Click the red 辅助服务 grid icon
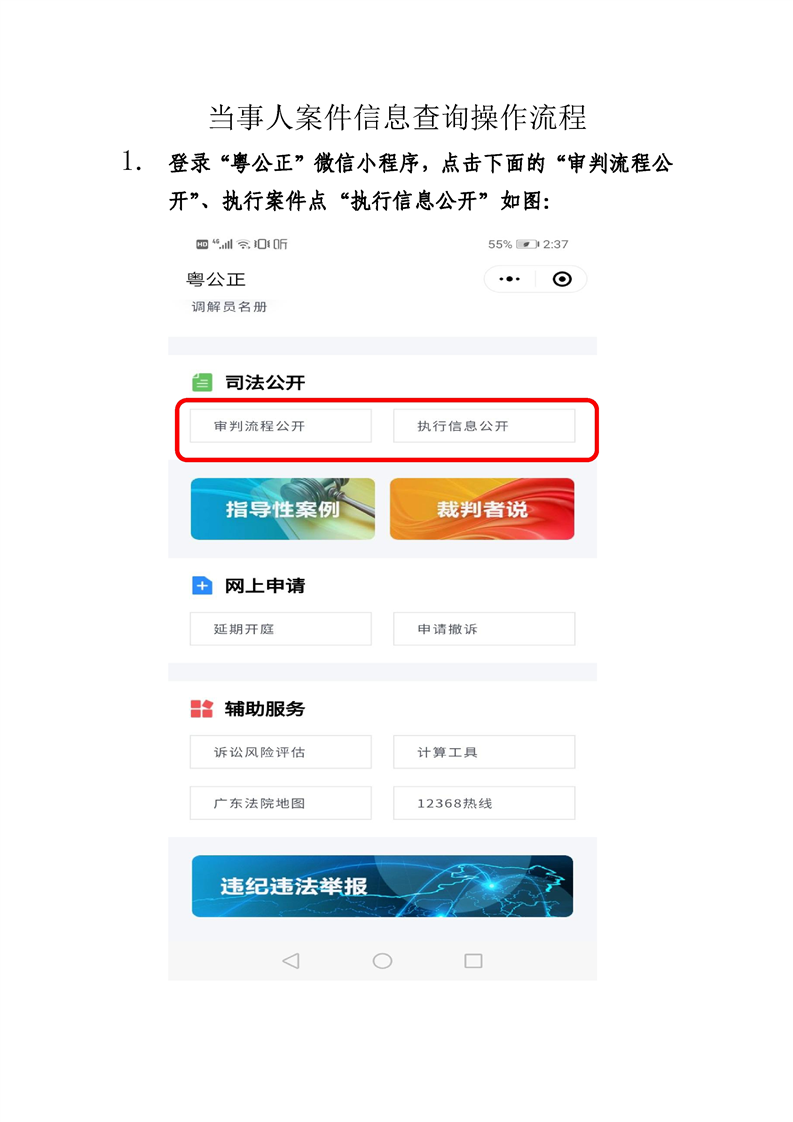Image resolution: width=793 pixels, height=1122 pixels. (x=202, y=708)
